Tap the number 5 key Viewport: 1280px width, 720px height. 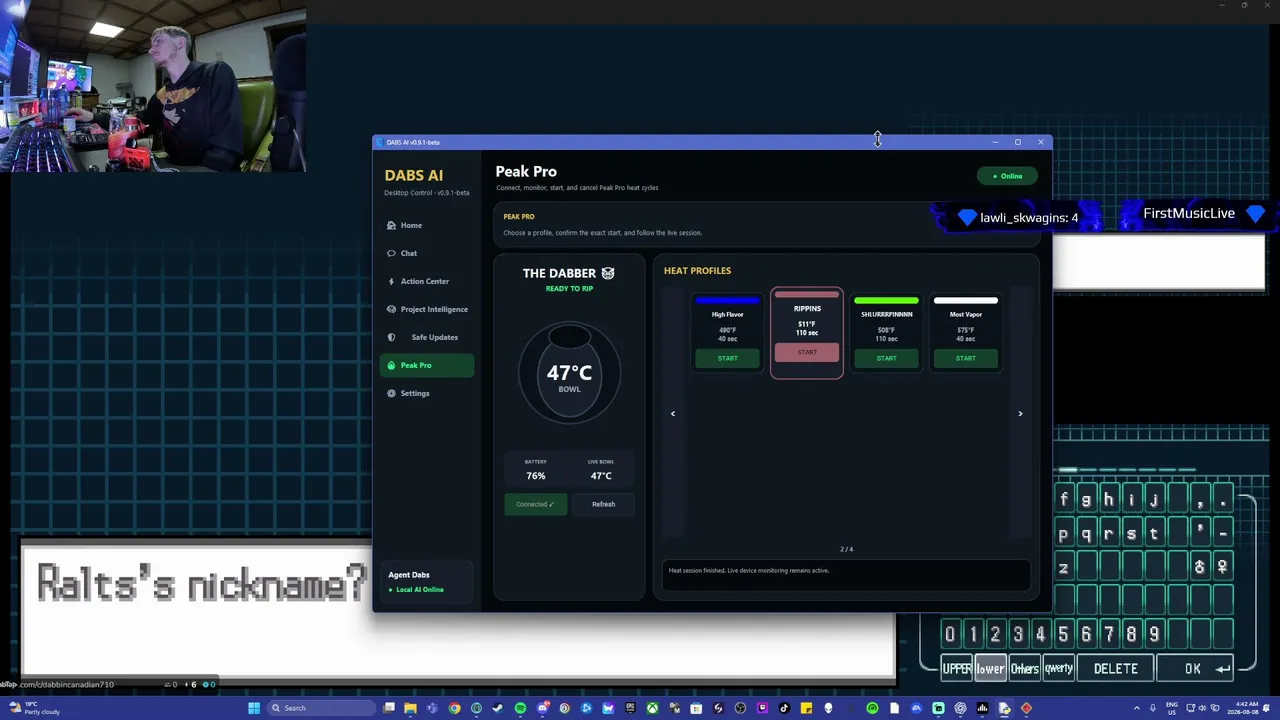point(1063,634)
